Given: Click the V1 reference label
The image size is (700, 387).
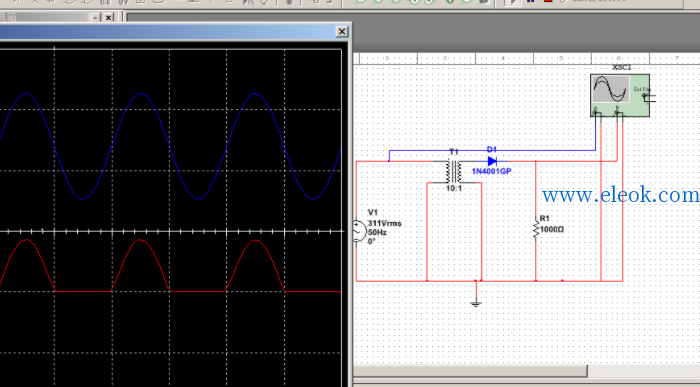Looking at the screenshot, I should [373, 212].
